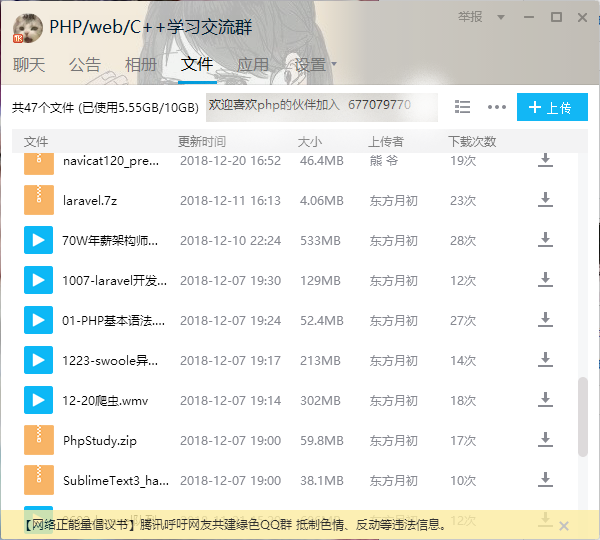Click the 共47个文件 storage usage text

(105, 108)
